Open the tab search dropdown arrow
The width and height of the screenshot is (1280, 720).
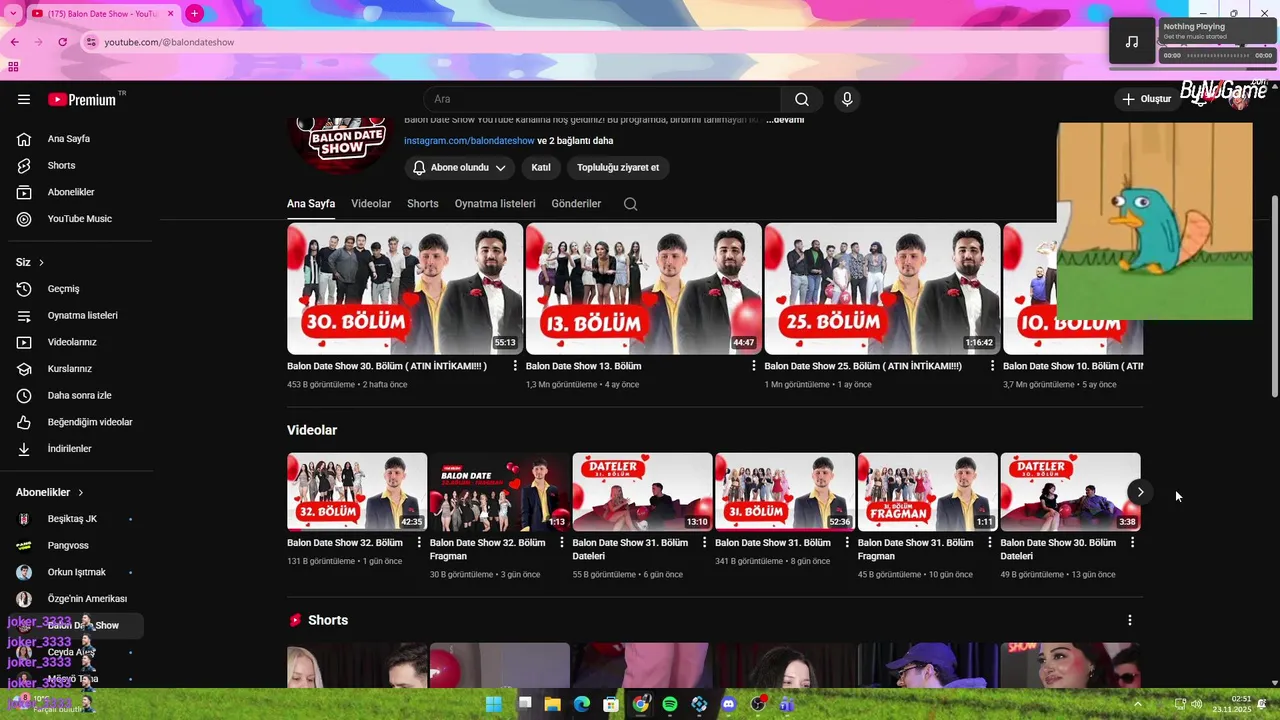[13, 13]
